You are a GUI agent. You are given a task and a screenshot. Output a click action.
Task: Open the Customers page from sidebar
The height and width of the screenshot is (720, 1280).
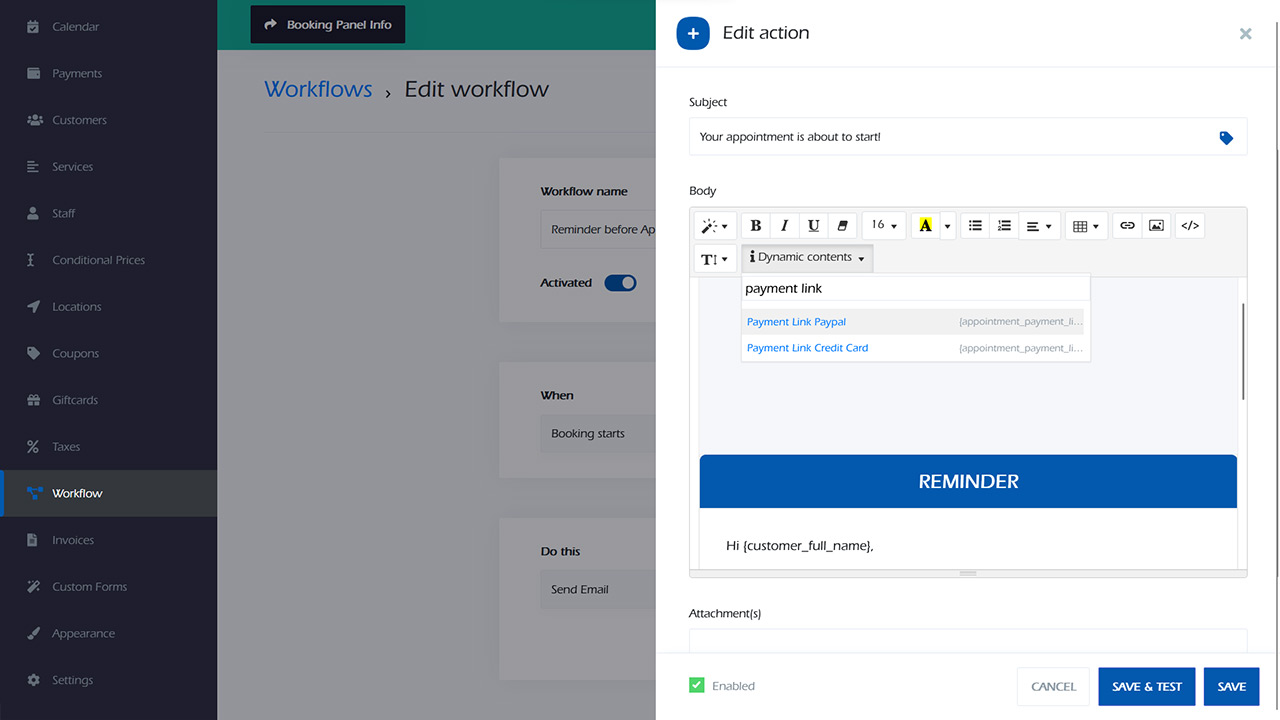tap(108, 120)
